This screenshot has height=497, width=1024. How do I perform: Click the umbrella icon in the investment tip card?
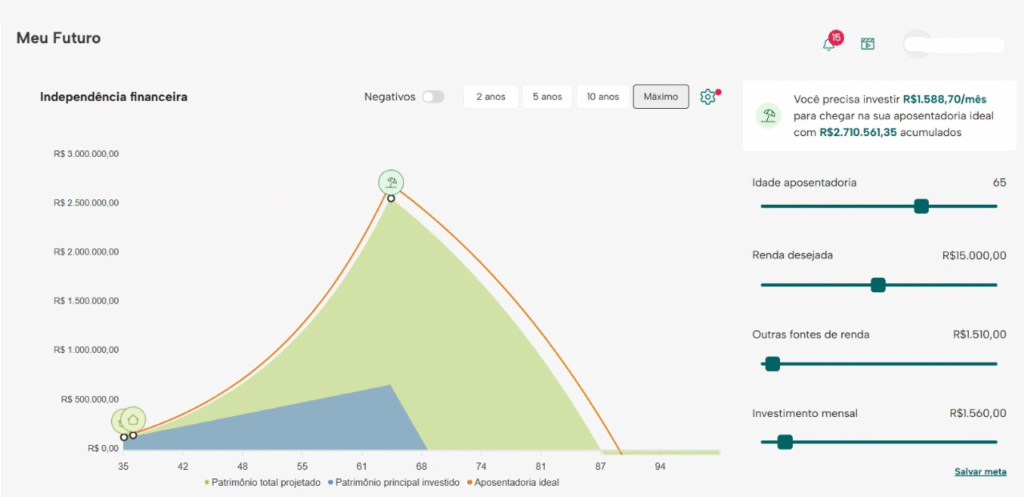[768, 116]
